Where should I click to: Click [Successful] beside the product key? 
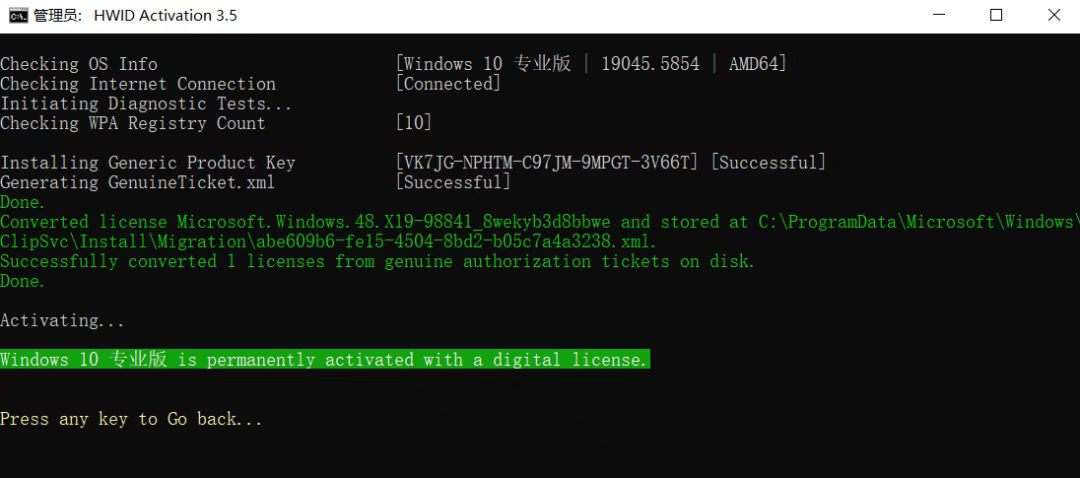[768, 163]
